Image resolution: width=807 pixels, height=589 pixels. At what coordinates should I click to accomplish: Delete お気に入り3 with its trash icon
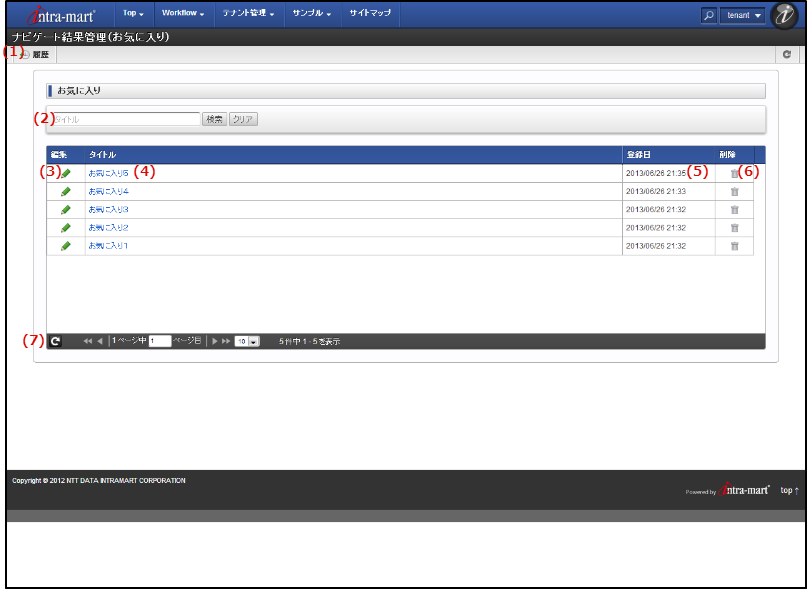tap(734, 210)
